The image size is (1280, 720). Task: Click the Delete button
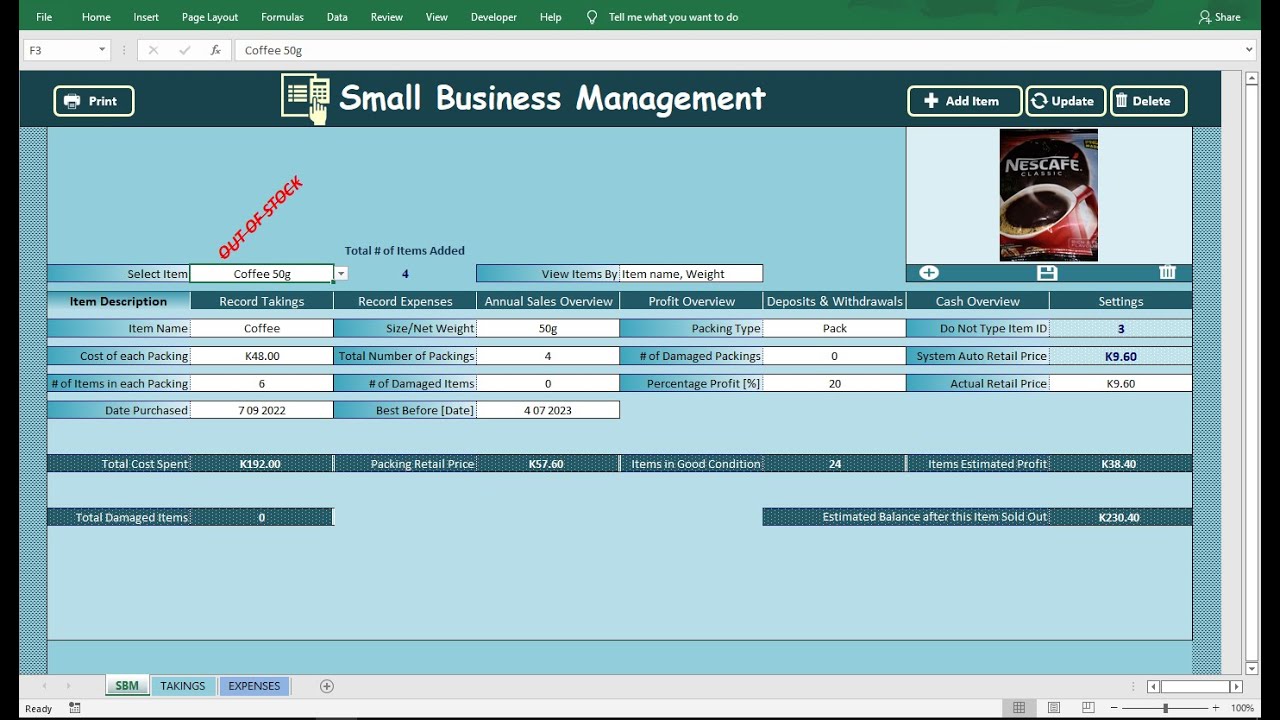coord(1148,101)
